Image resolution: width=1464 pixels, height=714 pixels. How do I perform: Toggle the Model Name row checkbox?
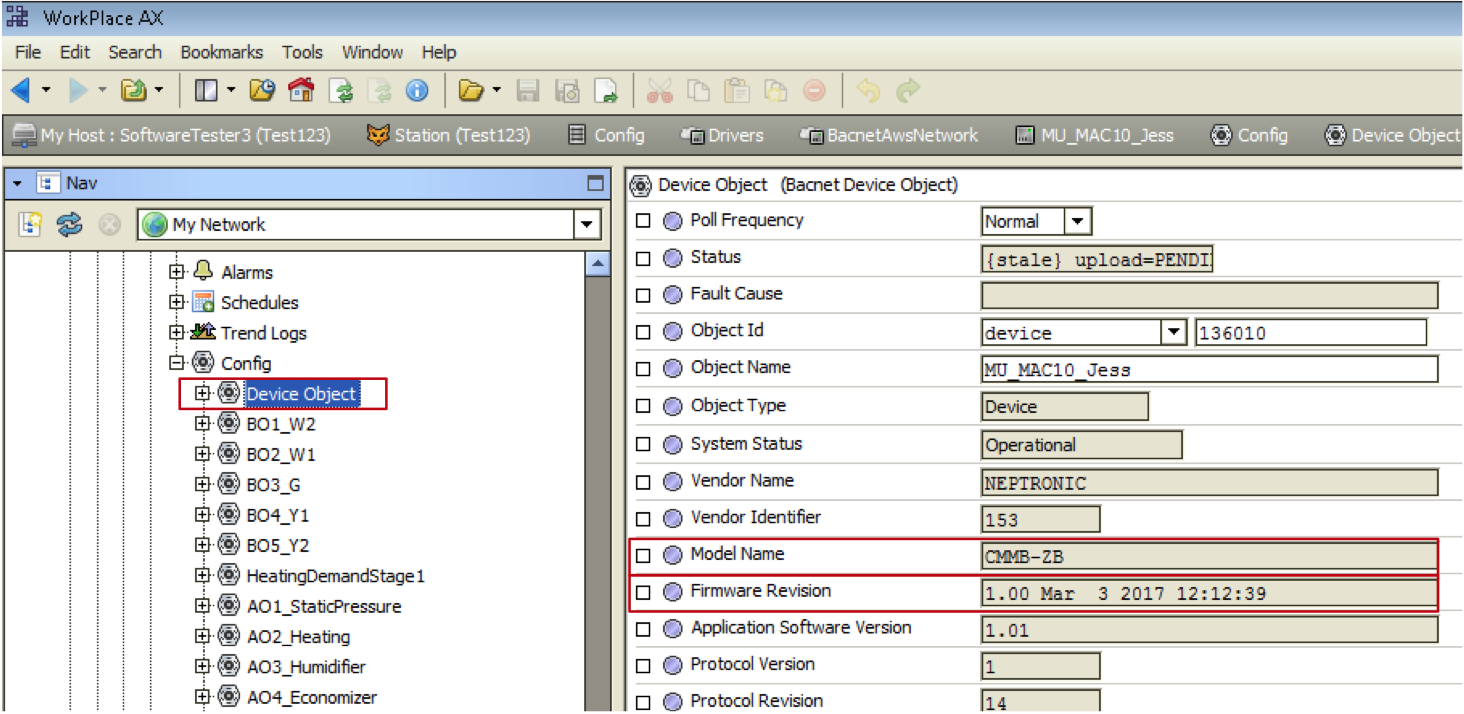tap(644, 555)
